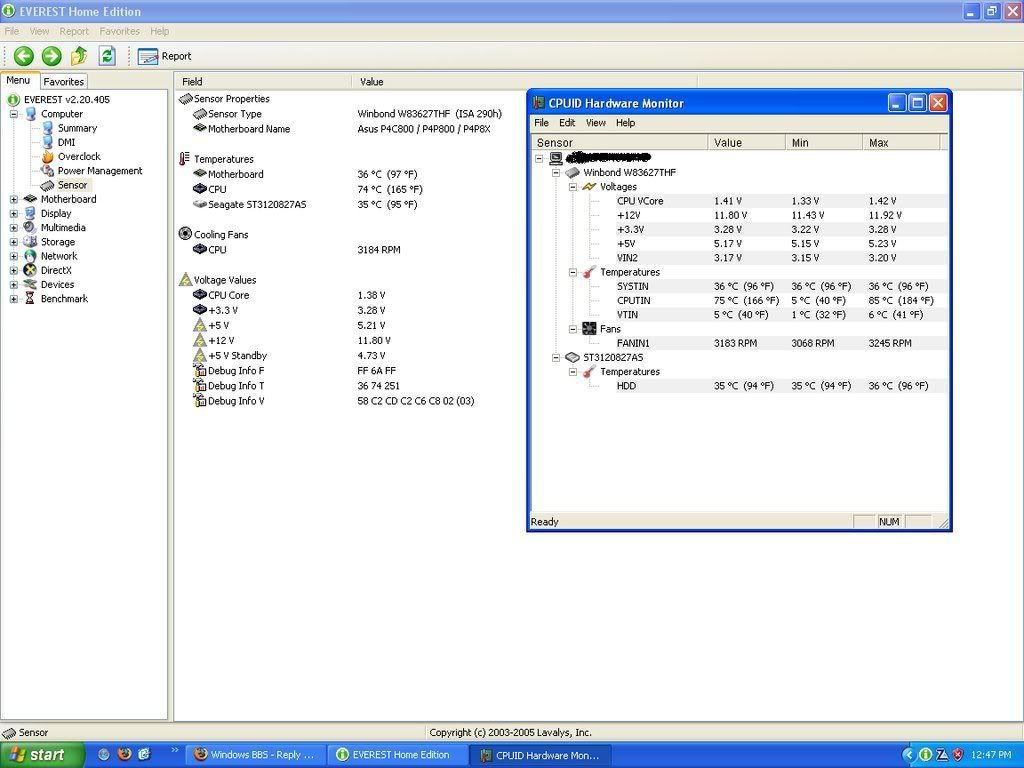Screen dimensions: 1024x768
Task: Open the EVEREST View menu
Action: pyautogui.click(x=39, y=31)
